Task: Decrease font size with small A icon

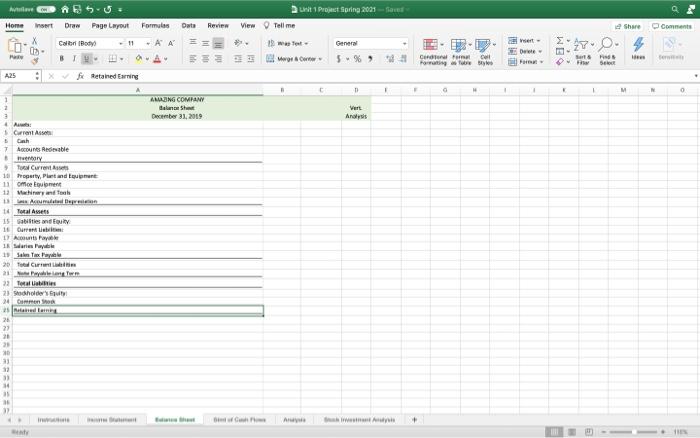Action: tap(171, 43)
